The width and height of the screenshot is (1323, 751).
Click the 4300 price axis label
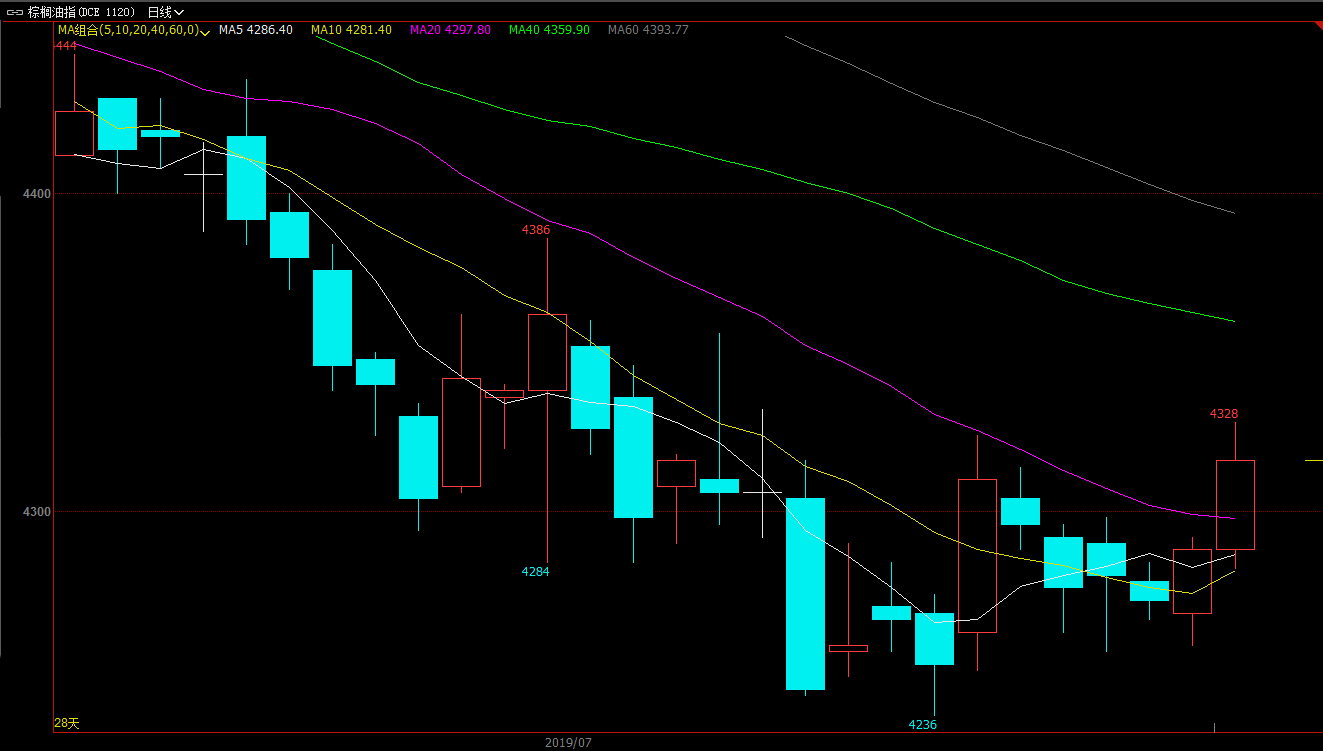(x=37, y=511)
